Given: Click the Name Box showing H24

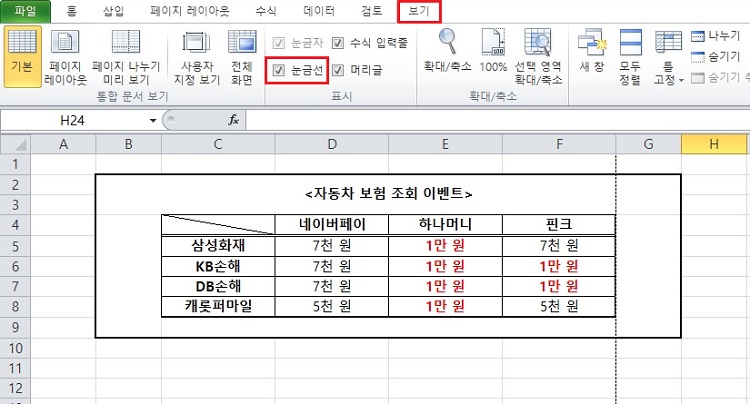Looking at the screenshot, I should point(73,120).
